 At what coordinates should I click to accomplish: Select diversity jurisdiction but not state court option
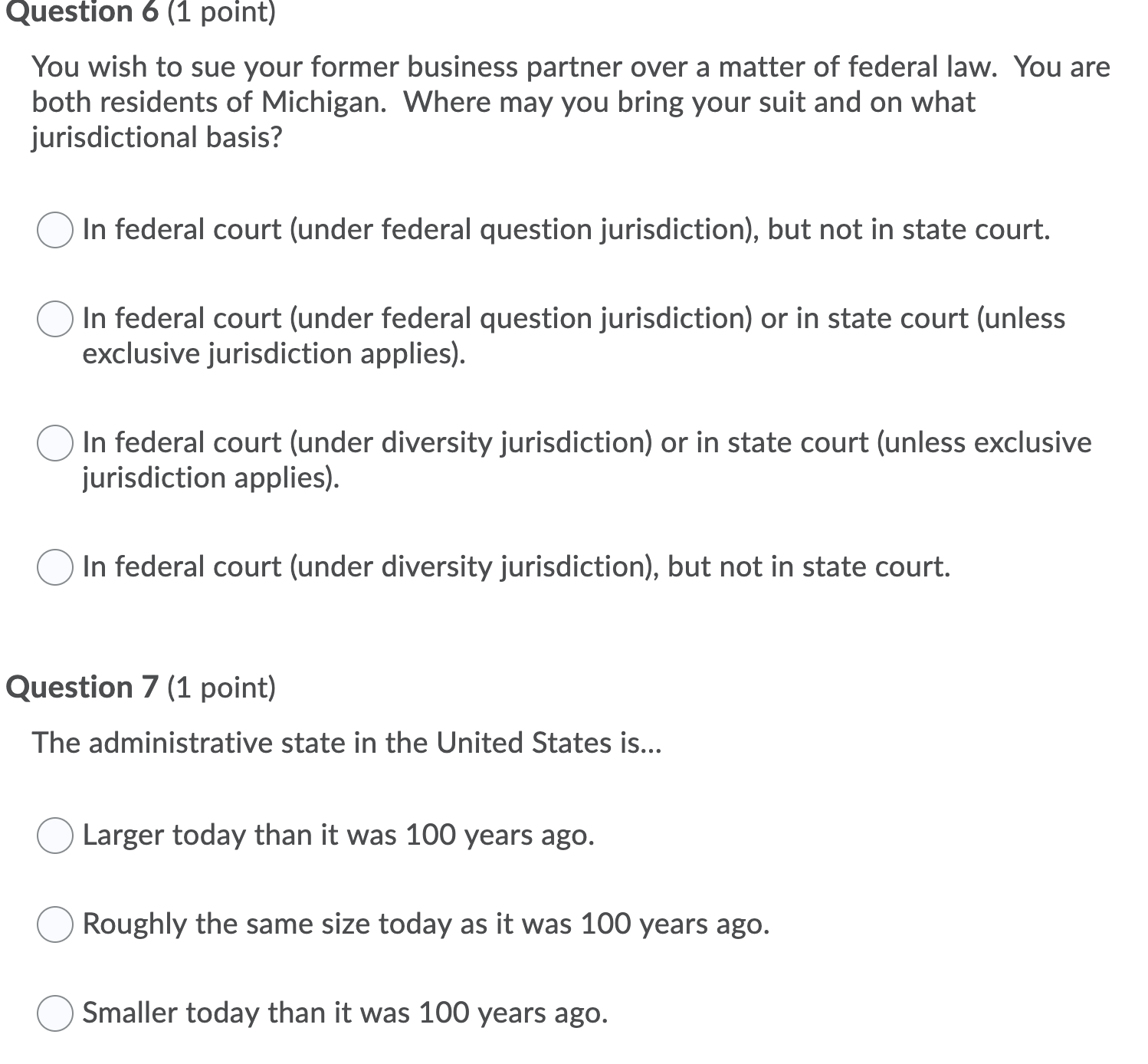tap(54, 566)
